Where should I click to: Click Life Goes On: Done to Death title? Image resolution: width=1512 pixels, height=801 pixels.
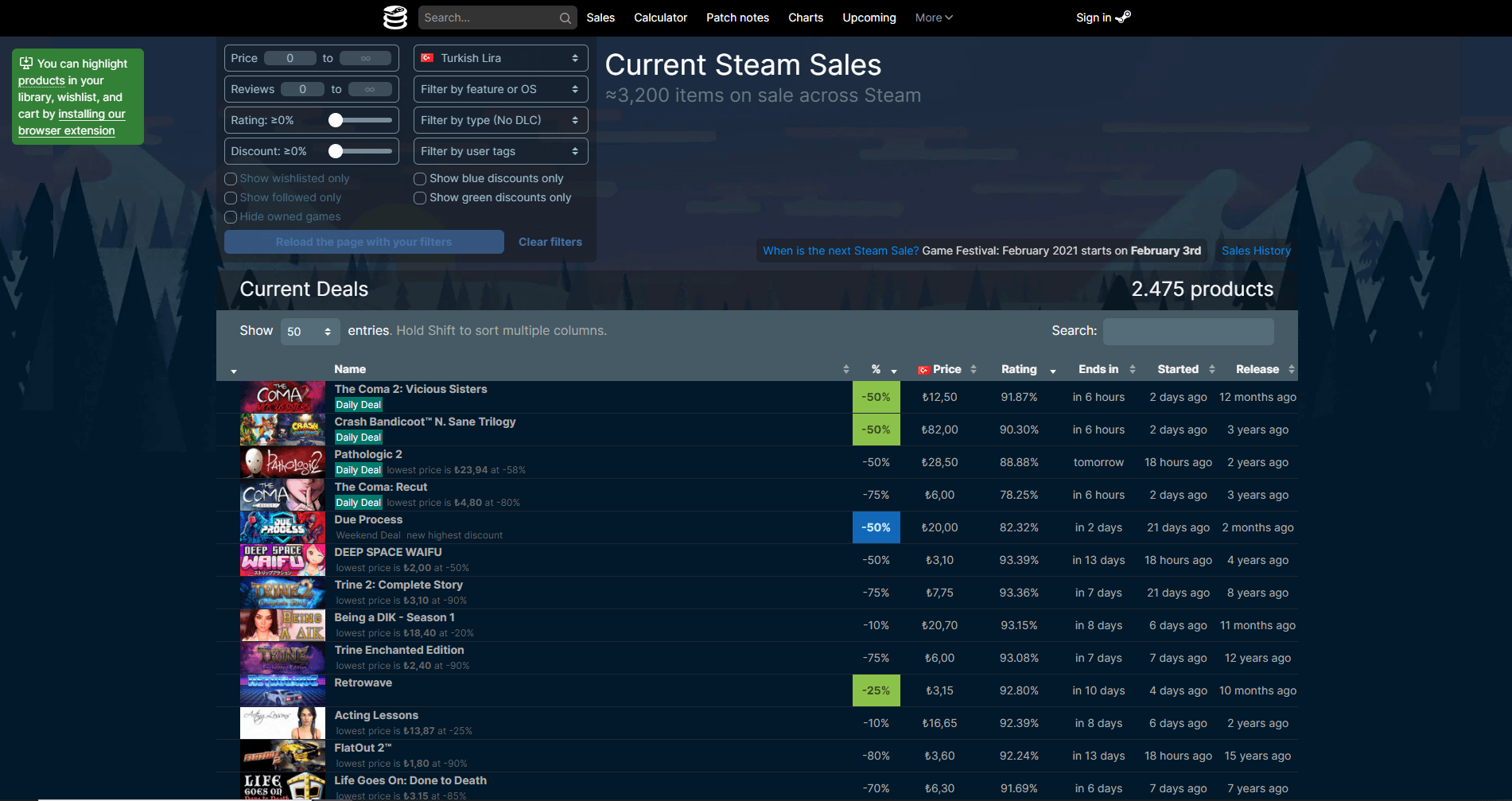pos(410,780)
